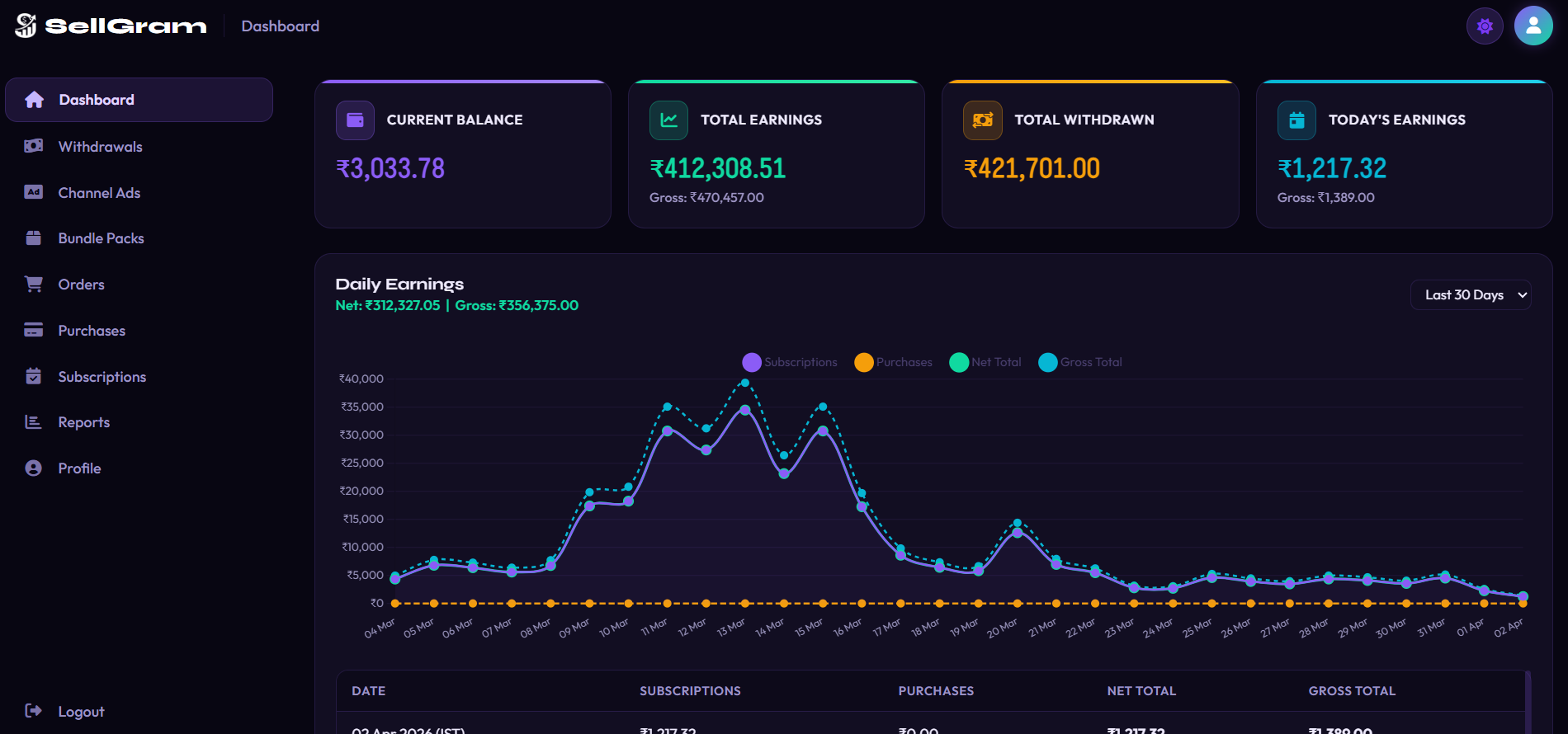Click the Logout link

coord(81,712)
